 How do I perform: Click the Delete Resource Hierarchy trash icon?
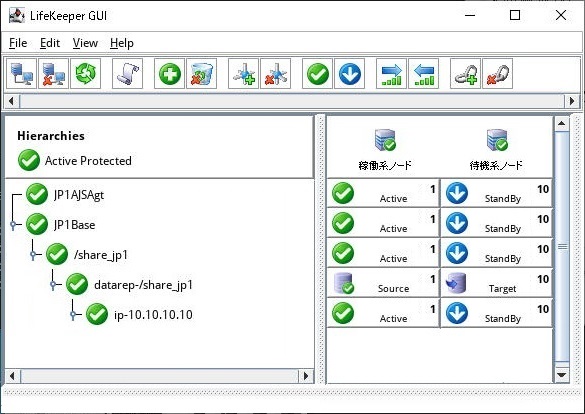201,73
